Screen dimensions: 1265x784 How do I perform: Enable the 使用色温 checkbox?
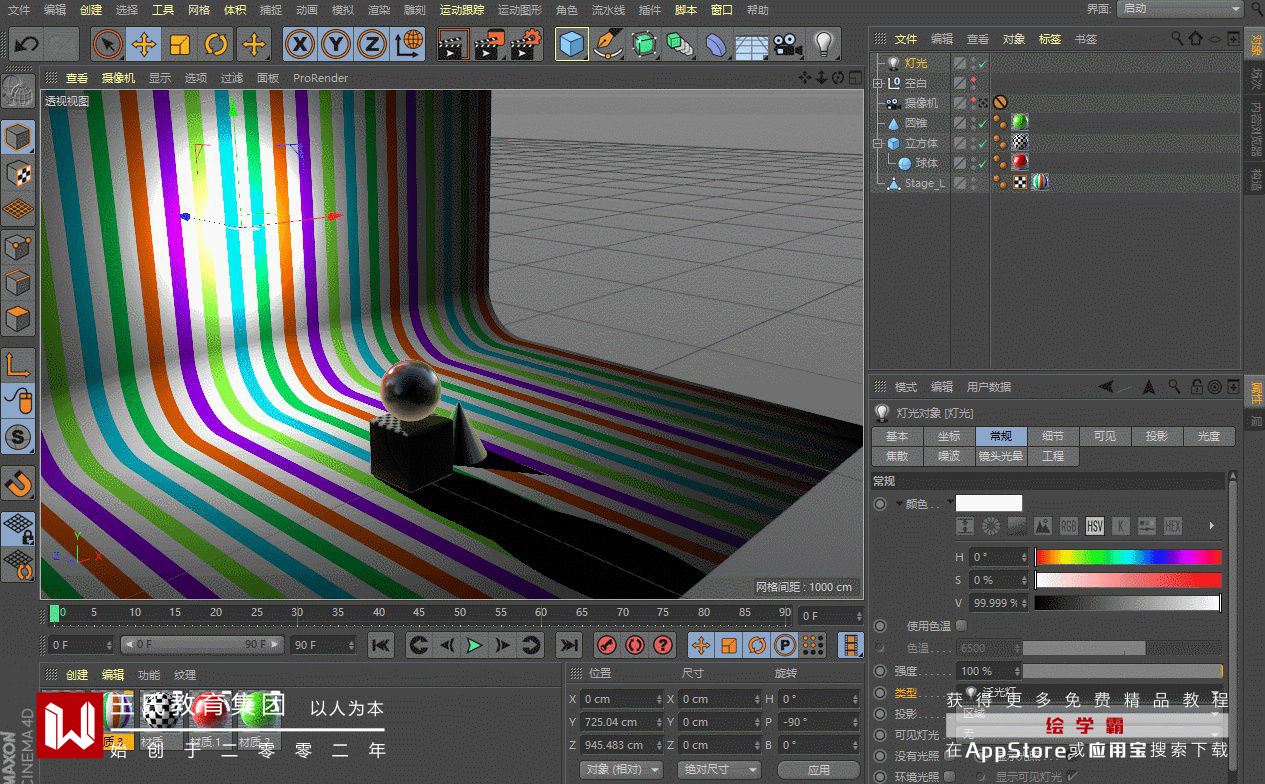962,626
